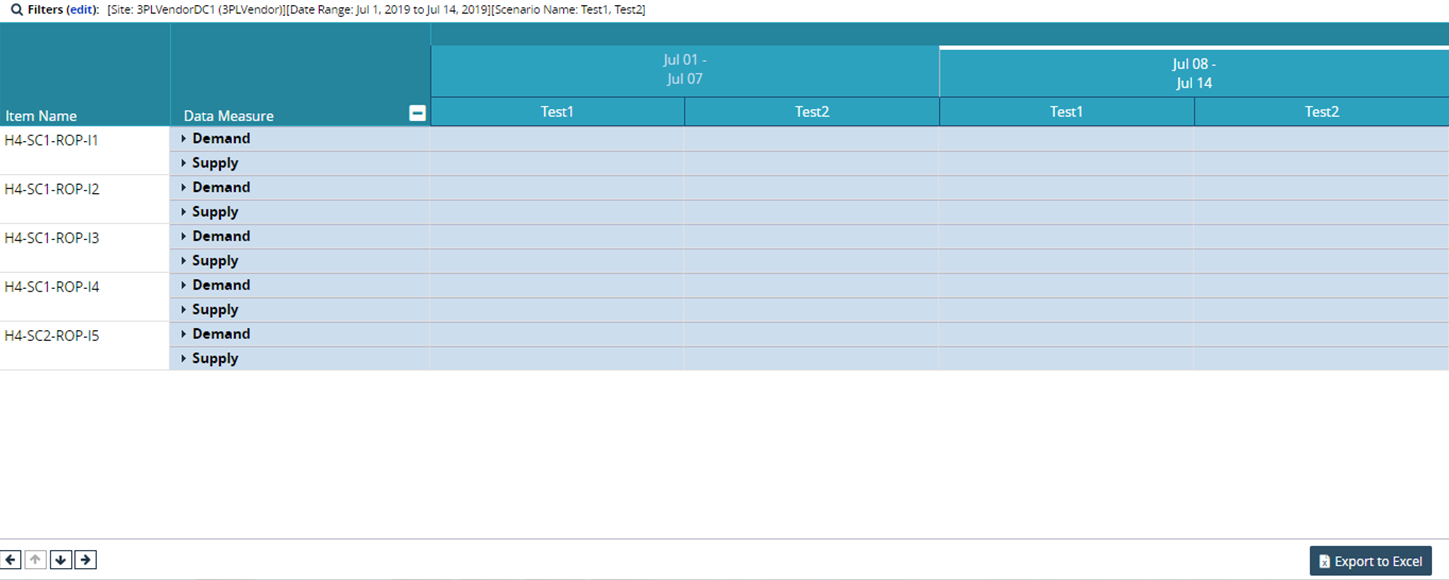The width and height of the screenshot is (1449, 580).
Task: Collapse all rows using the minus icon
Action: click(x=418, y=114)
